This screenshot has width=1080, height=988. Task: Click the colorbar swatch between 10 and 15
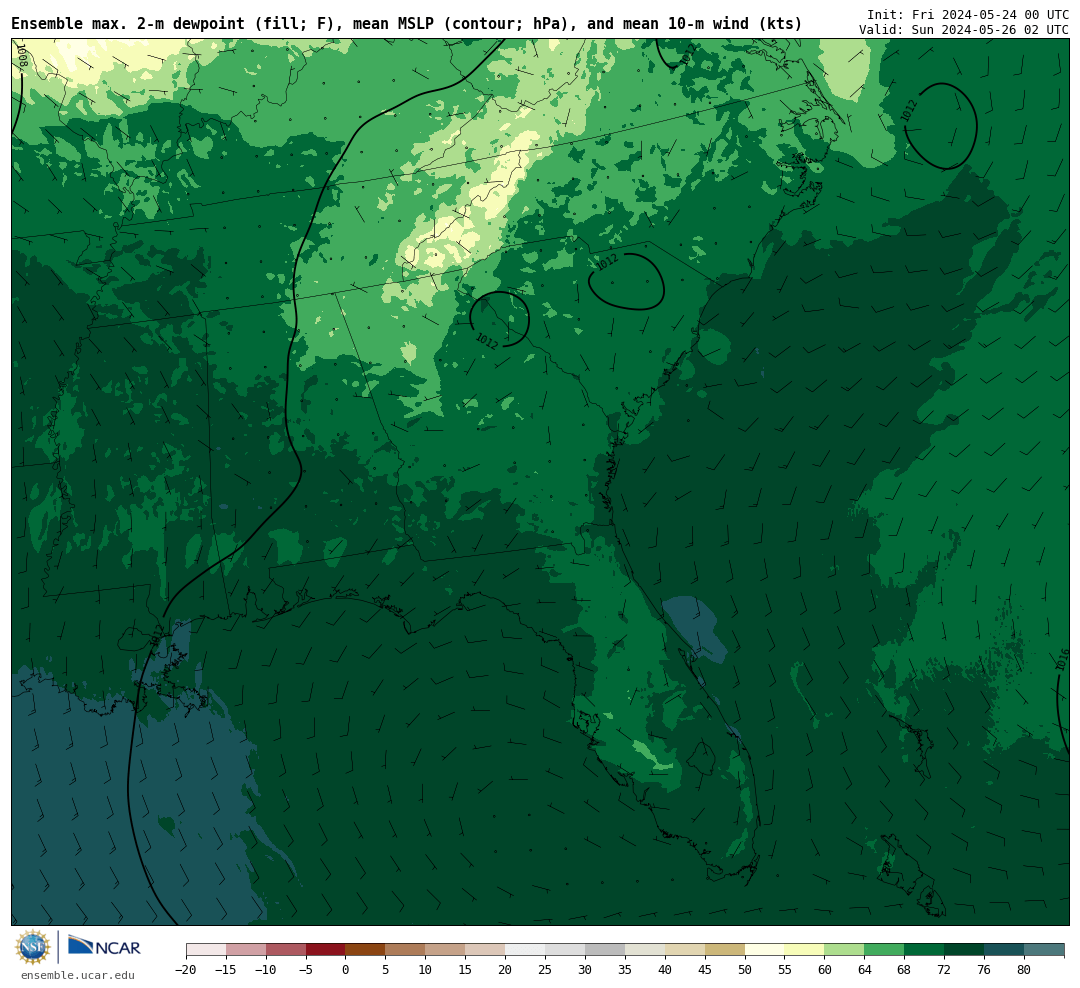pos(446,950)
